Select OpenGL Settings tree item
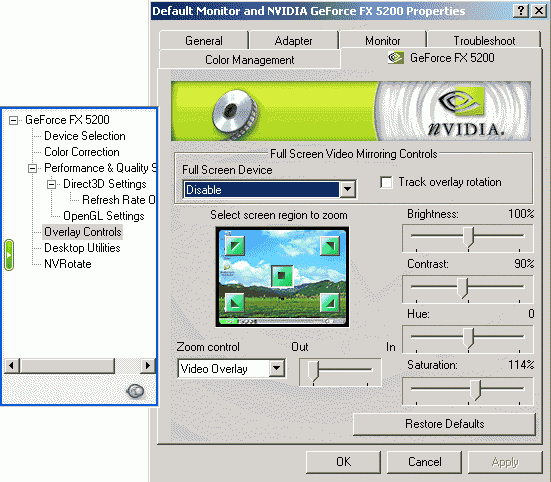This screenshot has height=482, width=551. (104, 216)
